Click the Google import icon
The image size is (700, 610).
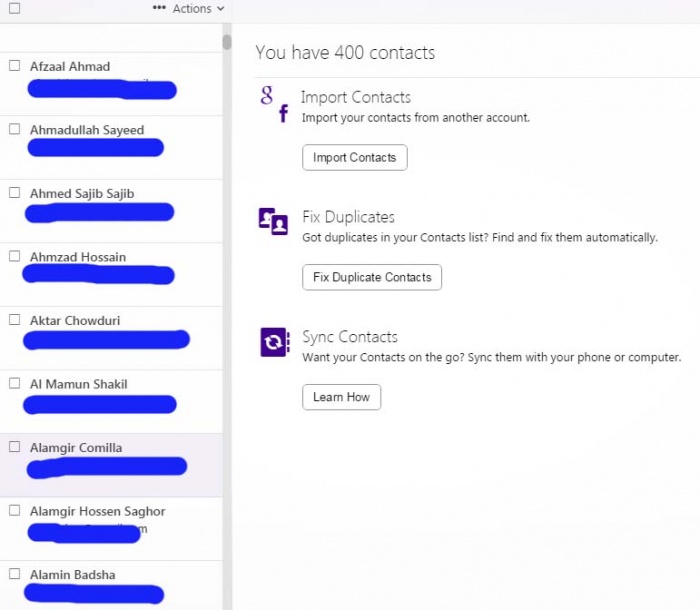267,95
